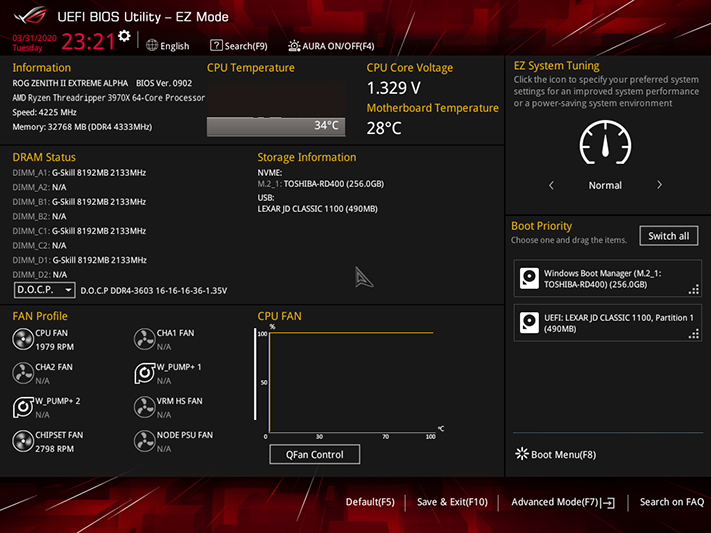Viewport: 711px width, 533px height.
Task: Click the 1979 RPM CPU fan reading
Action: tap(54, 347)
